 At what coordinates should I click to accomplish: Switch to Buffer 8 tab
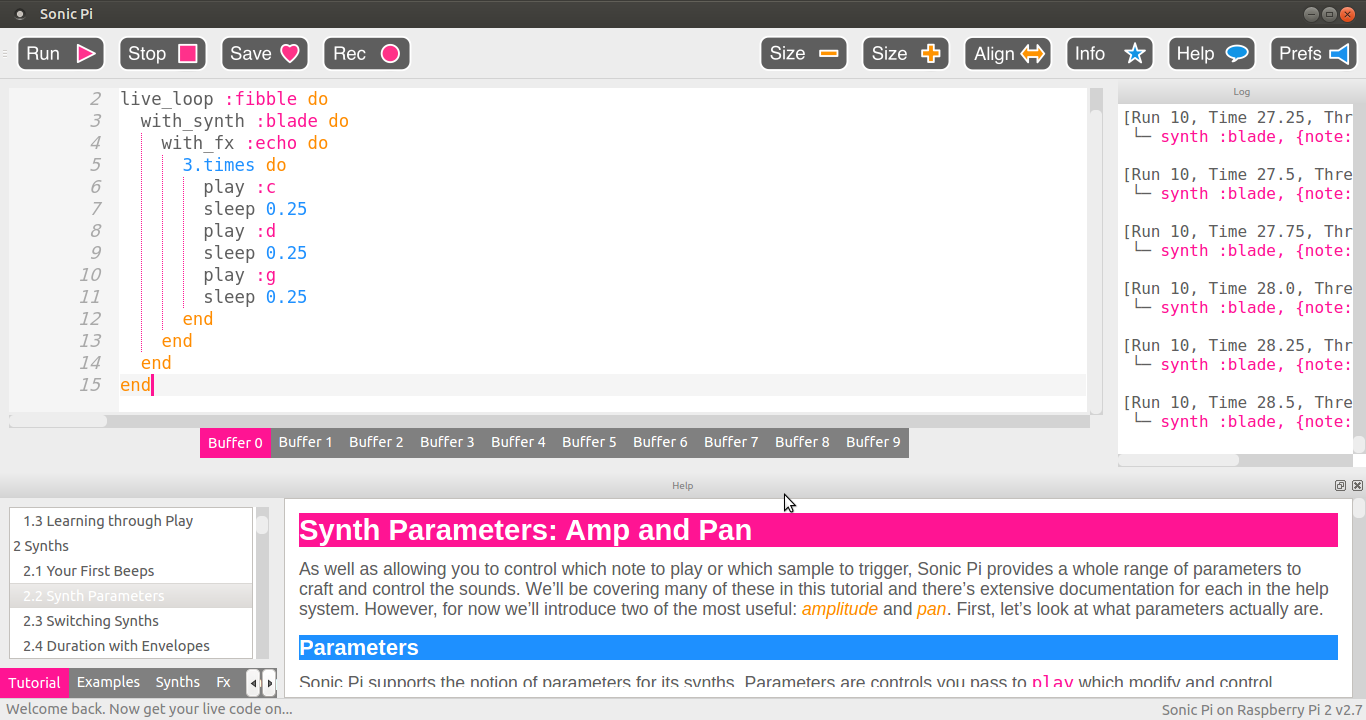pos(802,443)
